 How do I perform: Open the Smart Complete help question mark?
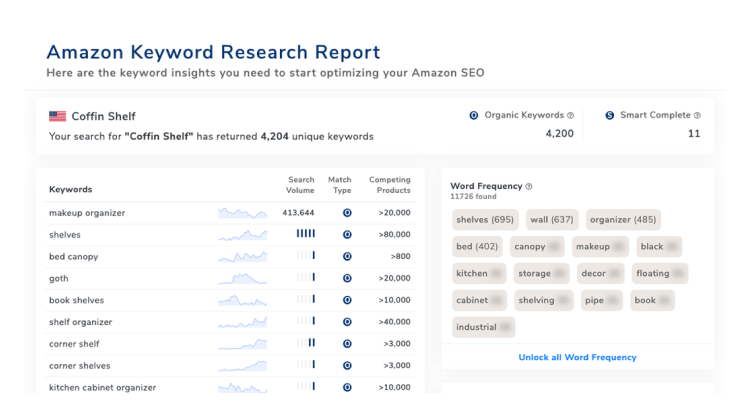(697, 115)
